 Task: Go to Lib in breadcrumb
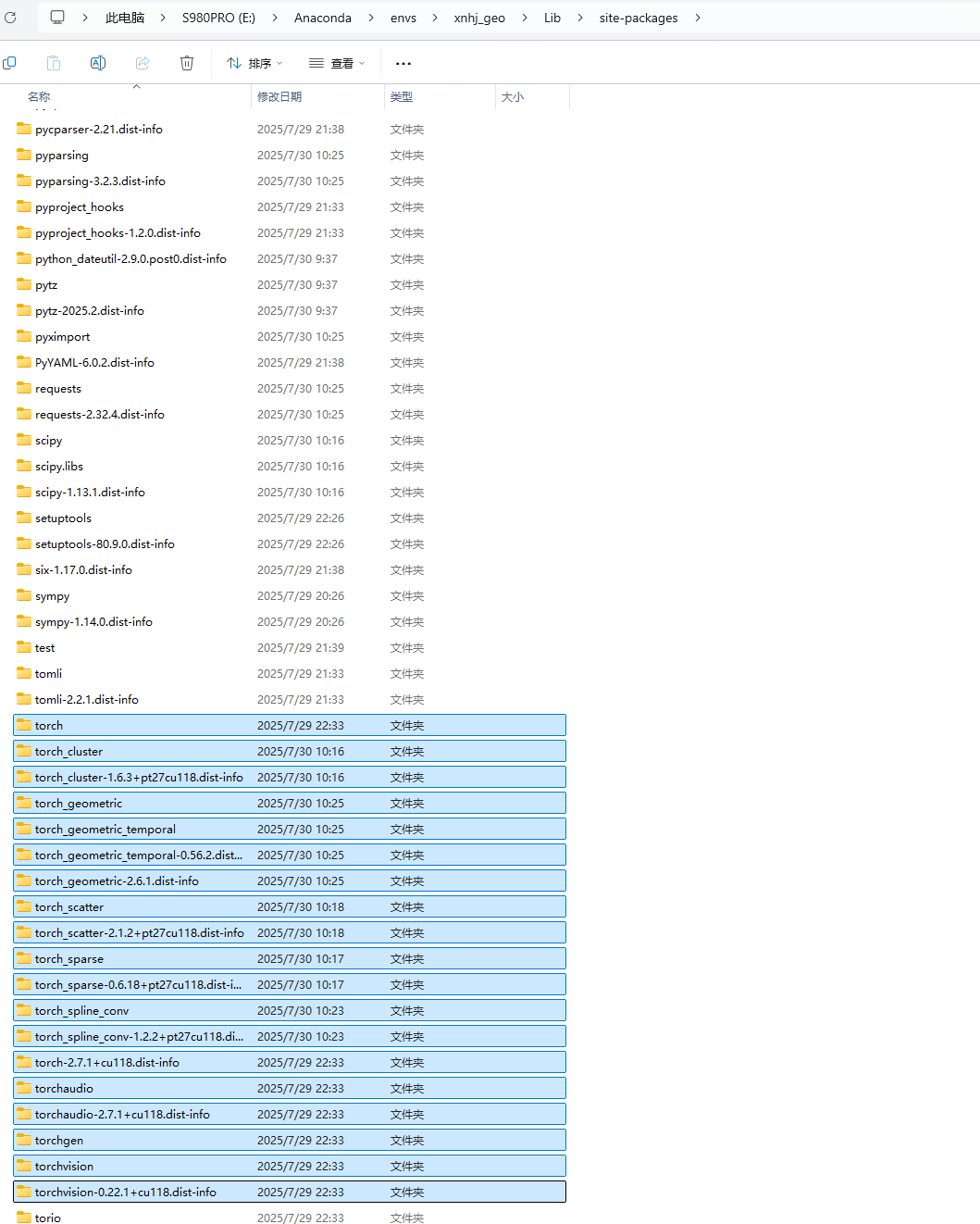coord(552,18)
